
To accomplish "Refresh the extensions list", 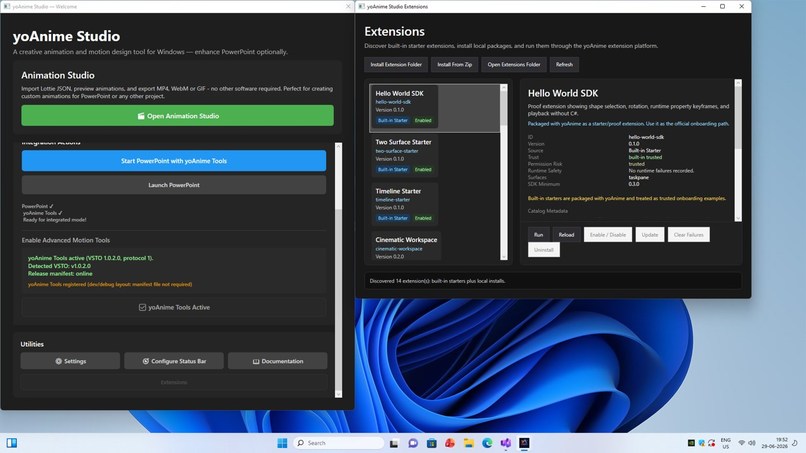I will pos(564,65).
